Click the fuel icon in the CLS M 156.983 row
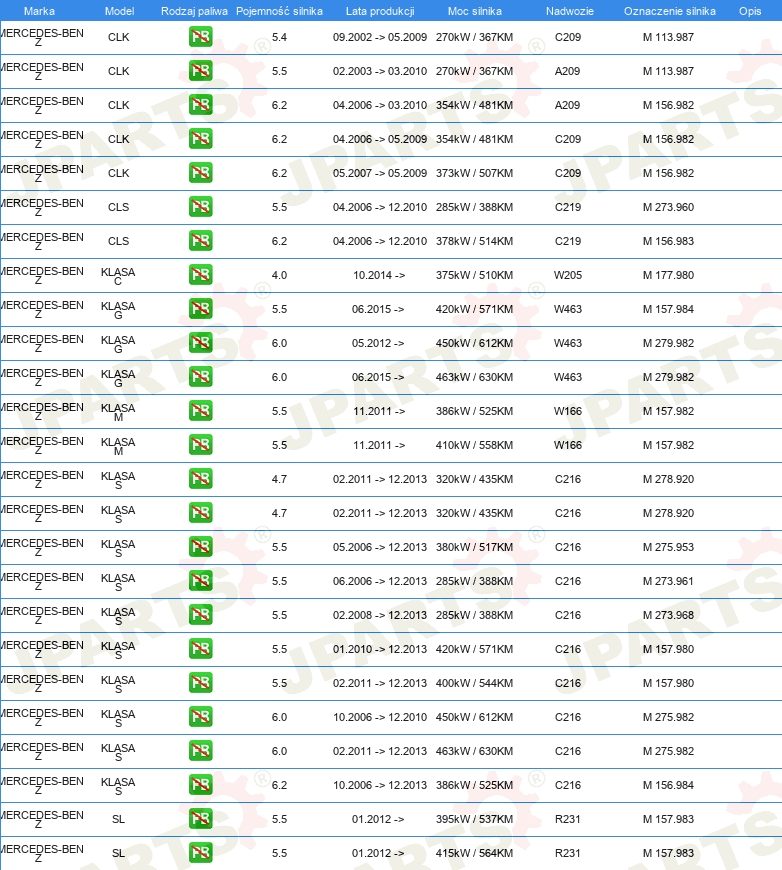Screen dimensions: 782x870 pyautogui.click(x=200, y=241)
